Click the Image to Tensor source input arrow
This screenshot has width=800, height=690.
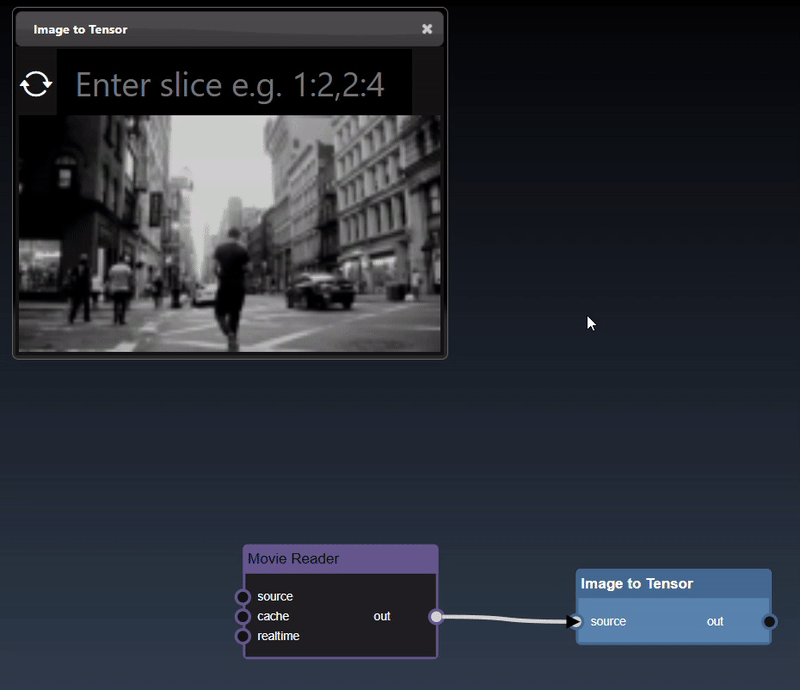click(x=573, y=622)
